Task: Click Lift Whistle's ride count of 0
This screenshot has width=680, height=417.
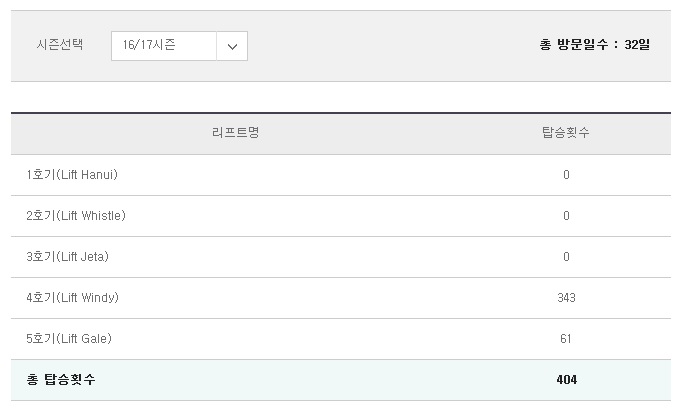Action: pos(566,216)
